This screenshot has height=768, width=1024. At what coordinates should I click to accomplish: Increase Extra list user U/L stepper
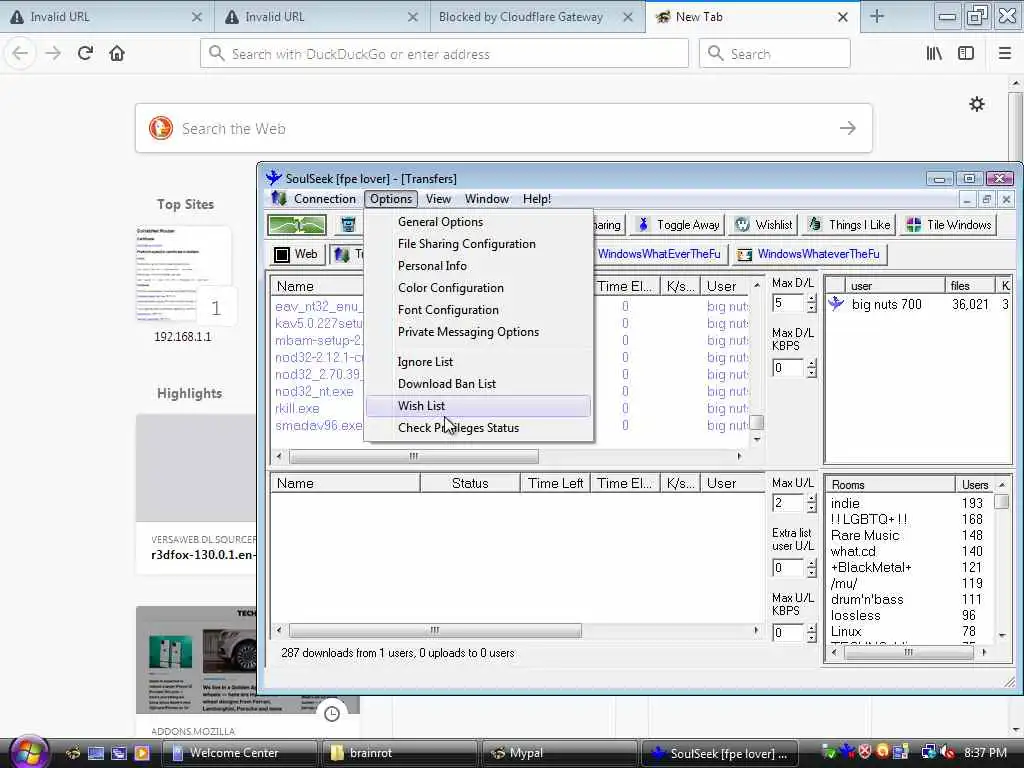tap(812, 564)
